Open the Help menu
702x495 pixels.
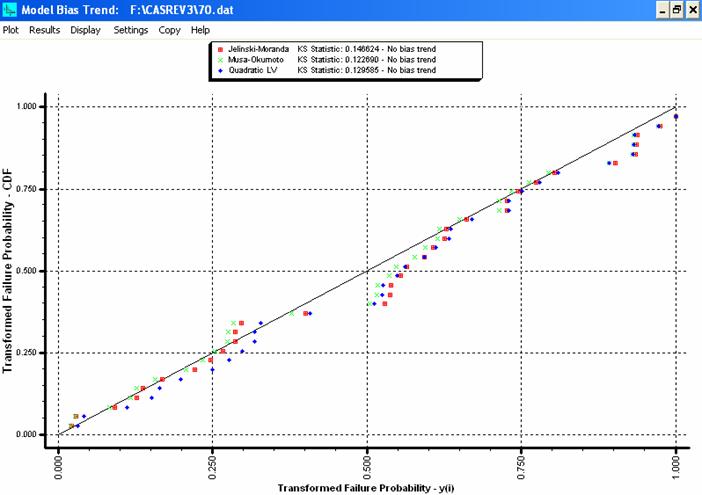click(x=200, y=30)
